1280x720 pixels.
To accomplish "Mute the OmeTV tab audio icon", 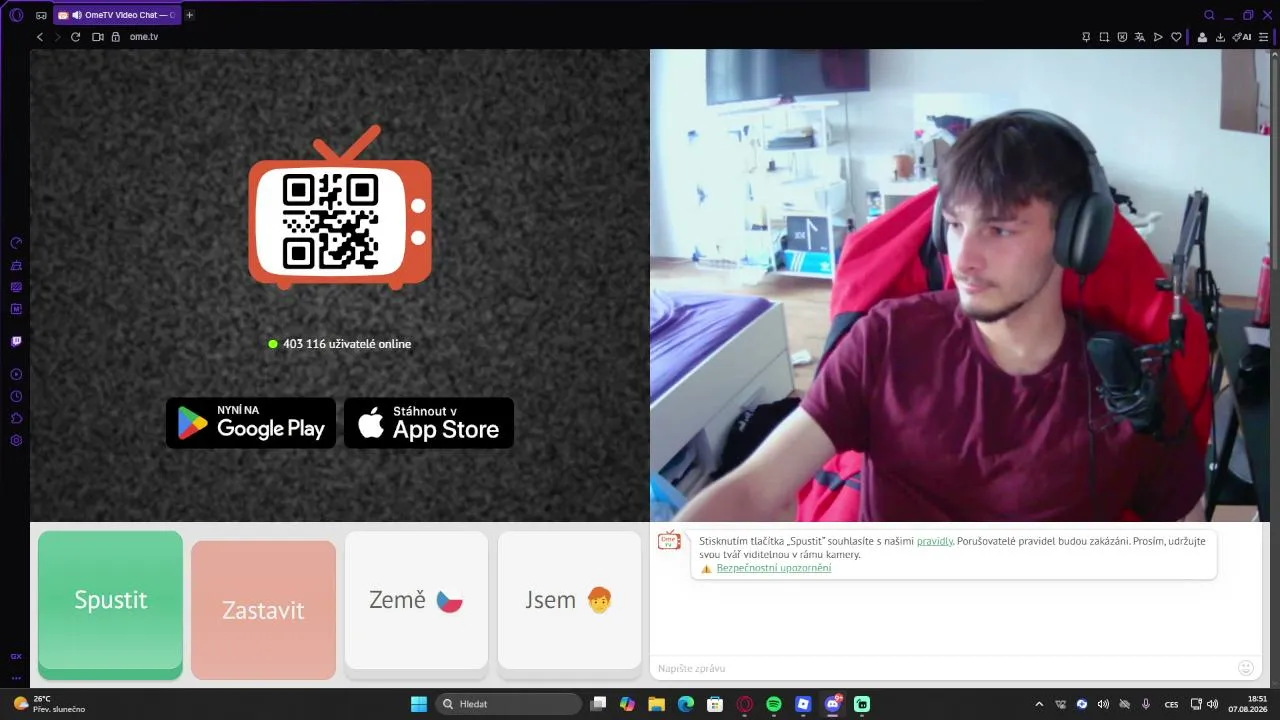I will pos(77,15).
